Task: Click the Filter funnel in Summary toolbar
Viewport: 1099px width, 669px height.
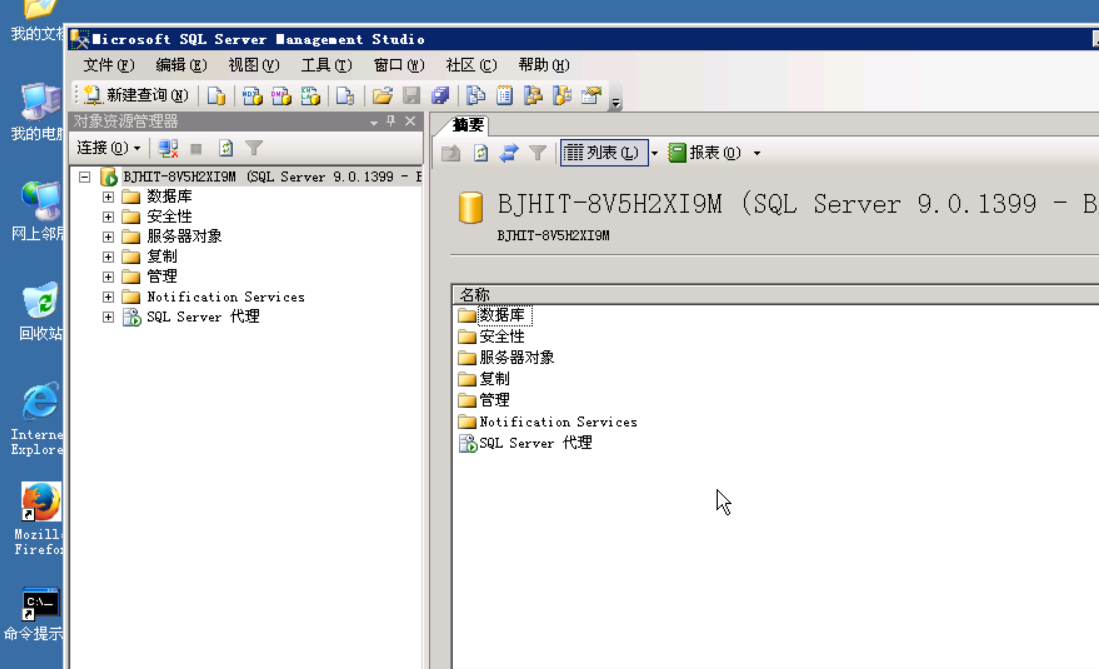Action: coord(538,153)
